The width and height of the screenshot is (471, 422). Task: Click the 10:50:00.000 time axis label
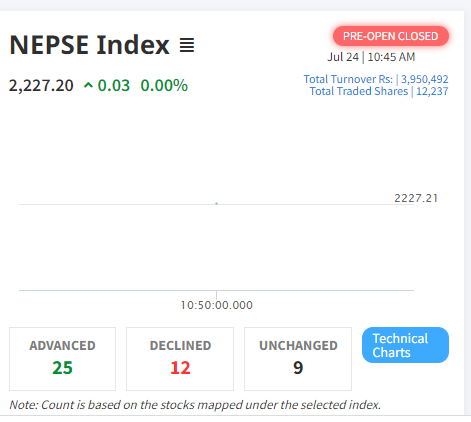tap(217, 305)
